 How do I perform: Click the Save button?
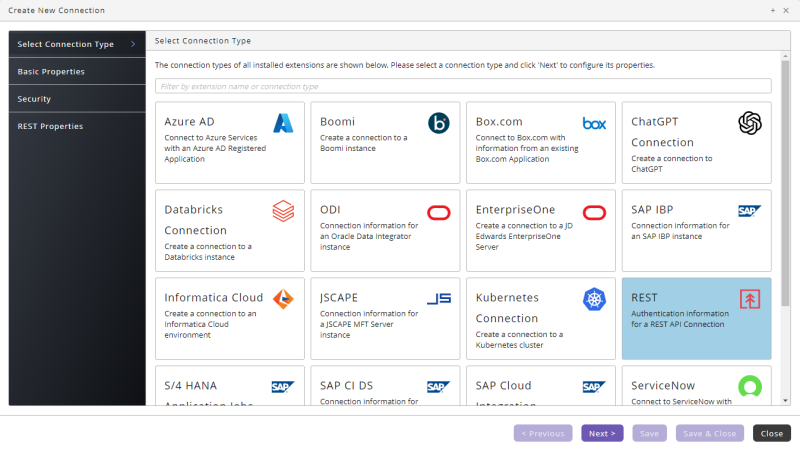[x=649, y=433]
